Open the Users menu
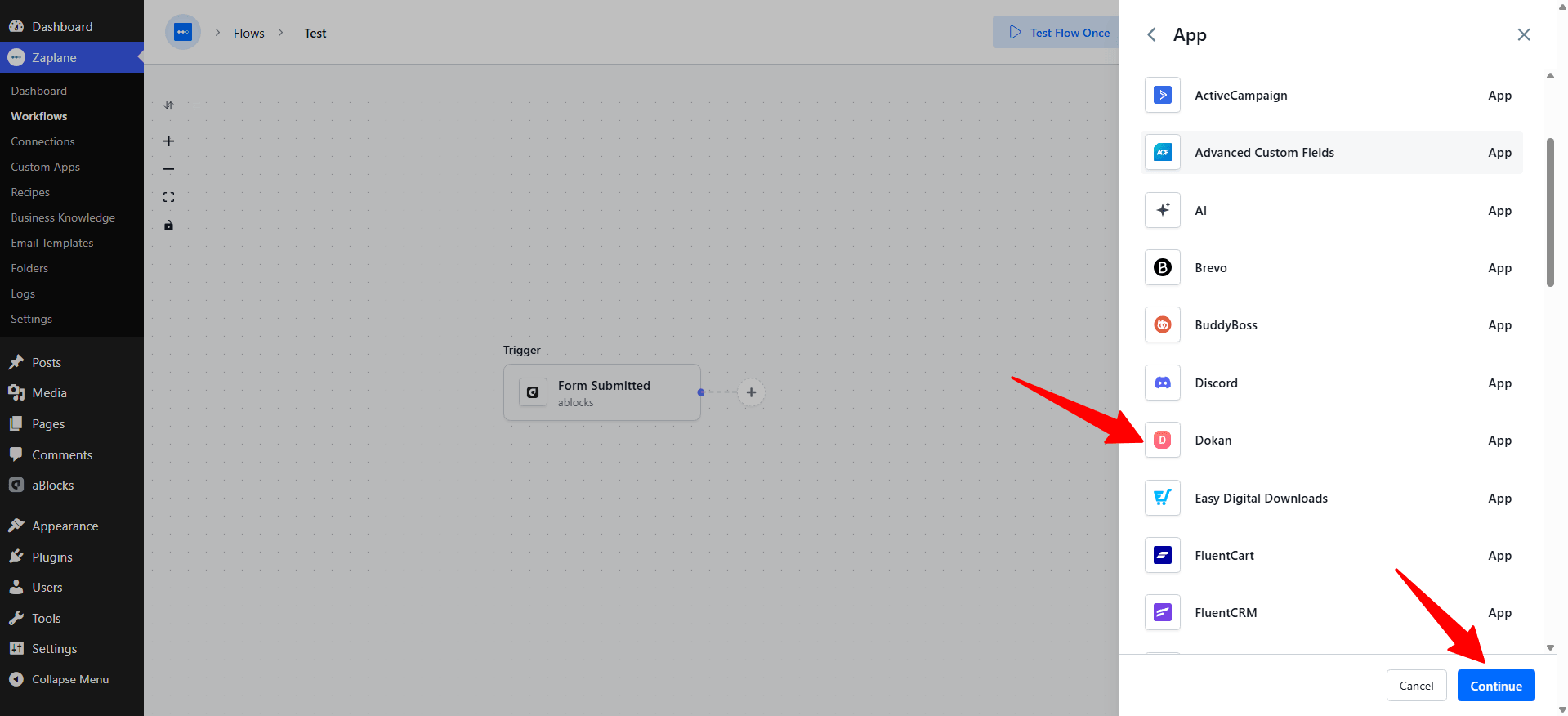1568x716 pixels. click(x=72, y=588)
